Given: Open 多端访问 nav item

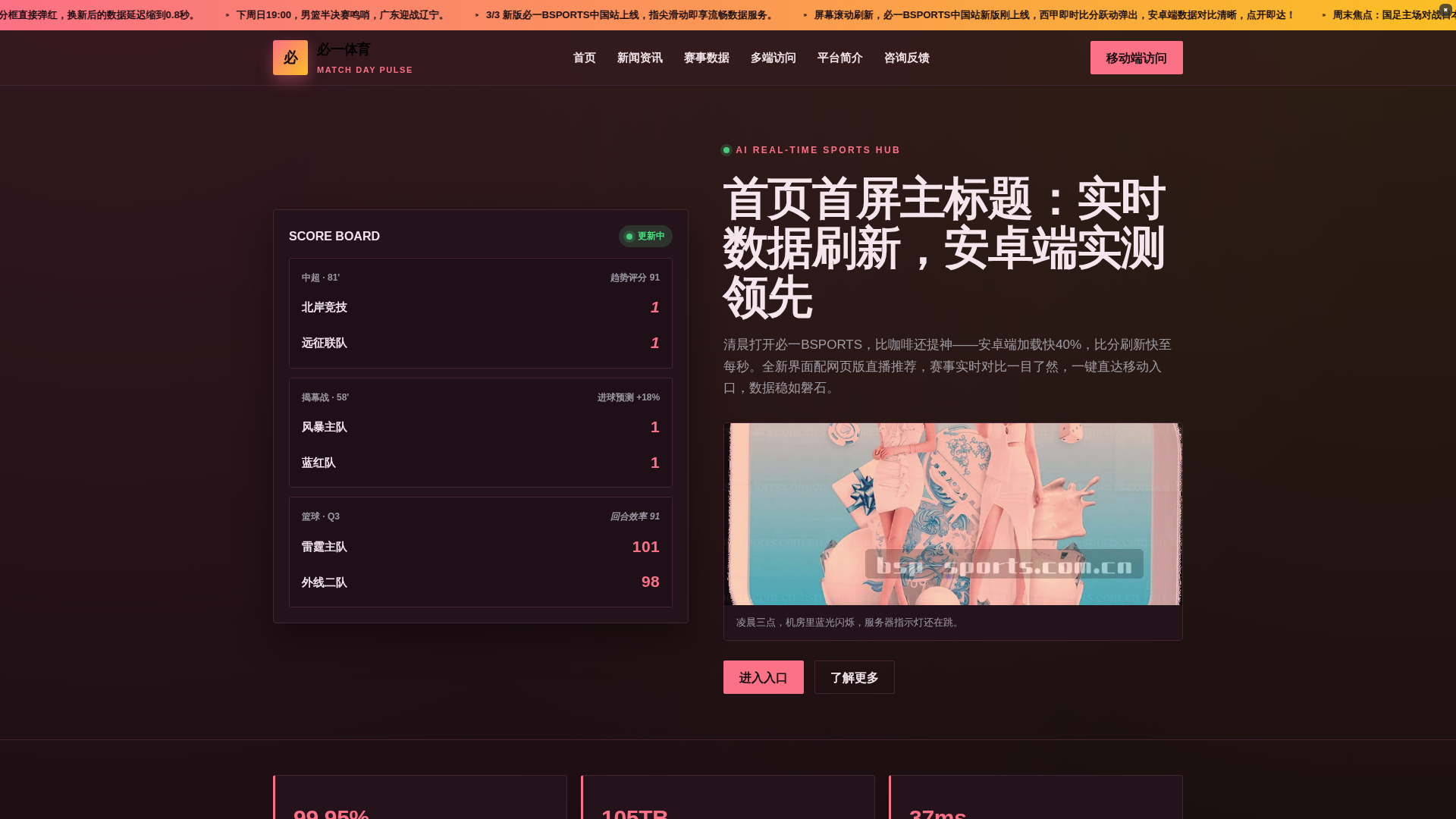Looking at the screenshot, I should (x=773, y=58).
